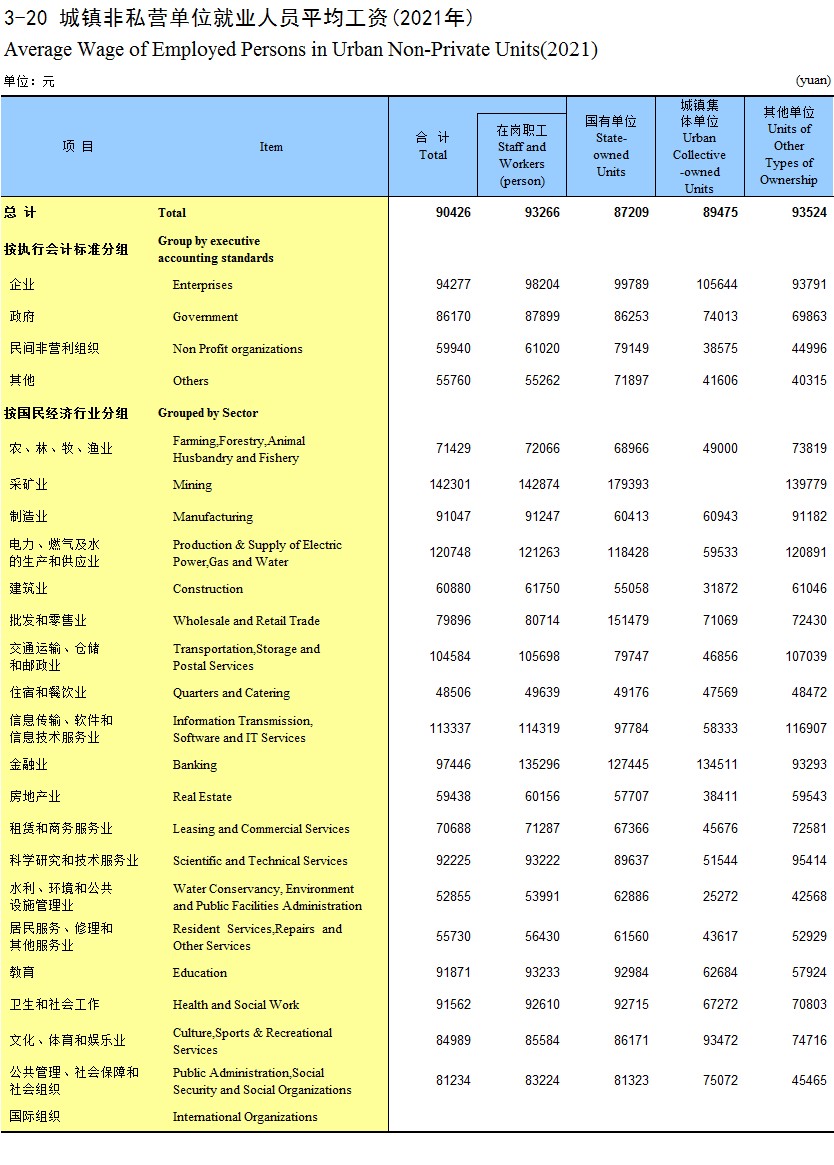
Task: Click the State-owned Units column header
Action: pyautogui.click(x=611, y=146)
